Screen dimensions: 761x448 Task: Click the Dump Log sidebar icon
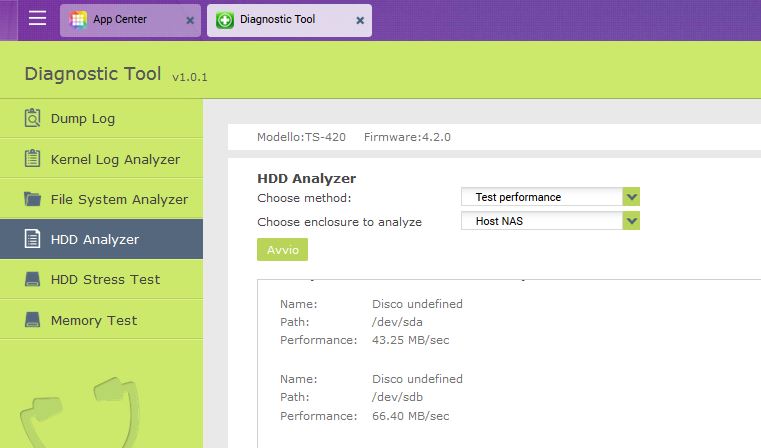pos(33,119)
